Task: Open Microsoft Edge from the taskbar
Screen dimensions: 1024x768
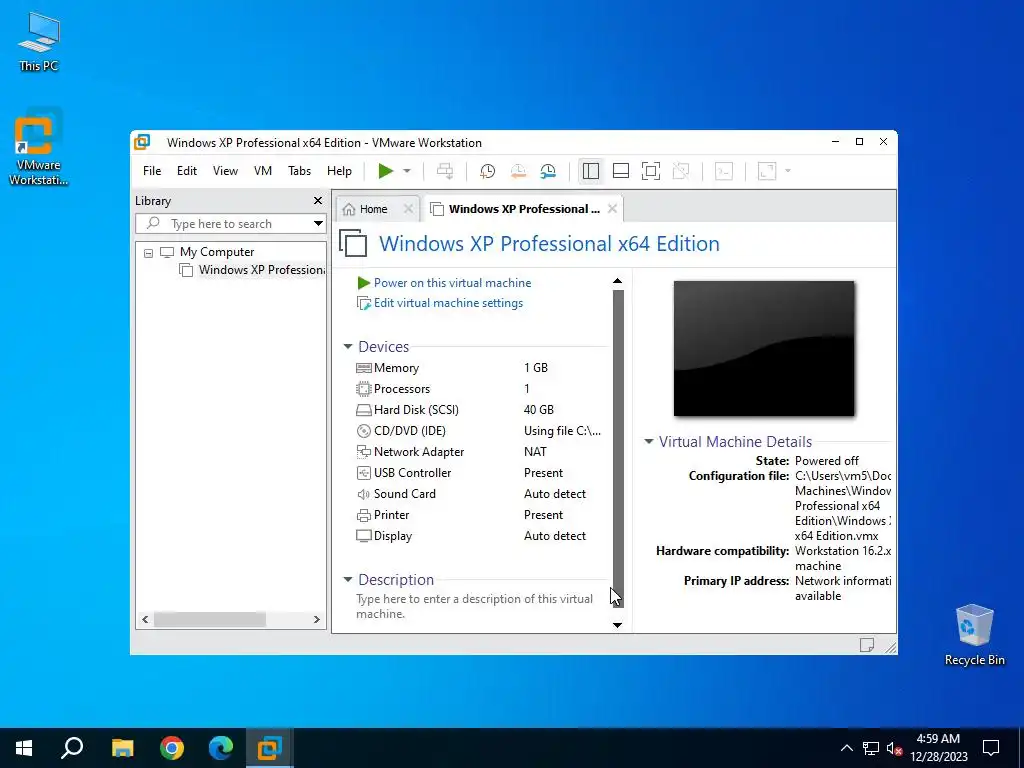Action: click(221, 748)
